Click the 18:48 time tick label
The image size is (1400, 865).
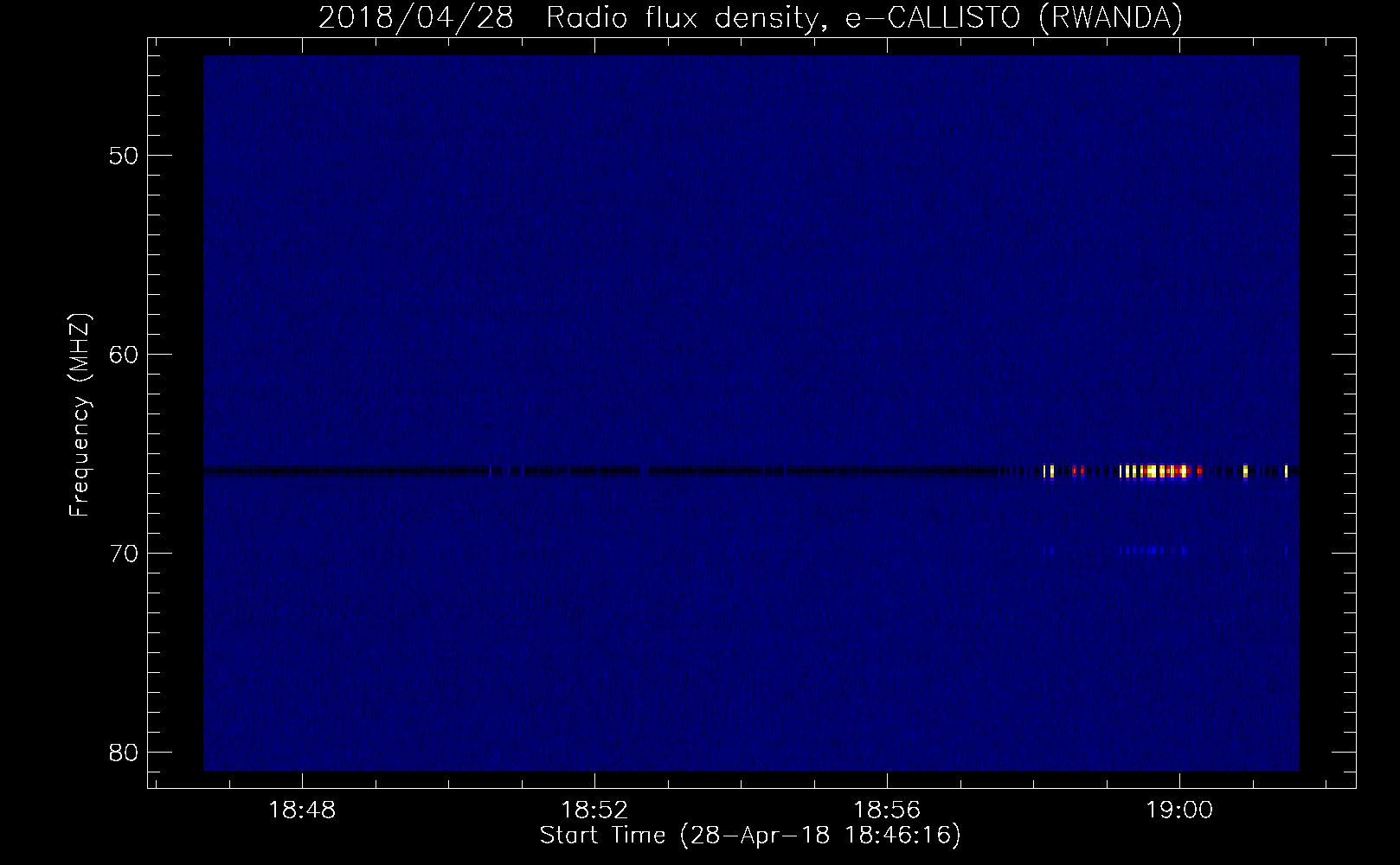point(302,811)
